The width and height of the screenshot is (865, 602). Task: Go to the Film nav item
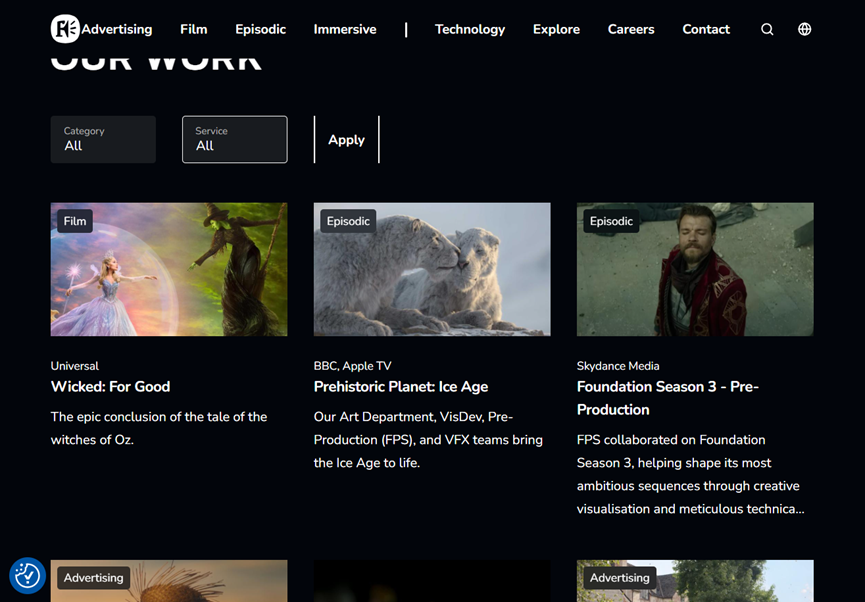click(x=194, y=29)
